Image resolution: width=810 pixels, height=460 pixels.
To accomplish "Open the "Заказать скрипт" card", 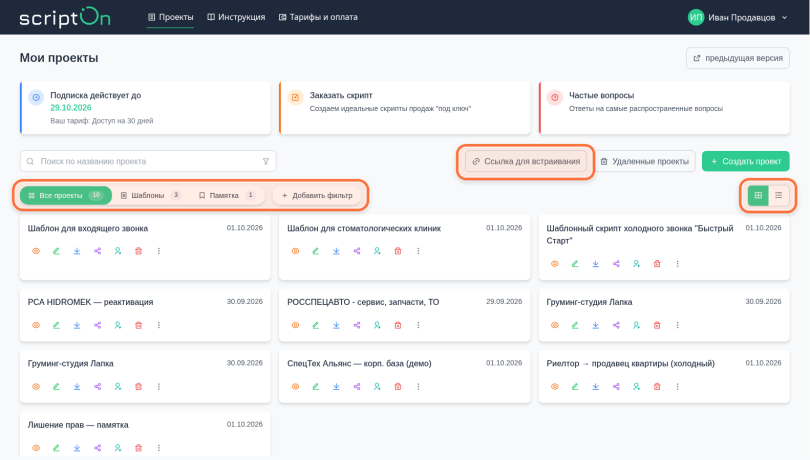I will pyautogui.click(x=404, y=108).
